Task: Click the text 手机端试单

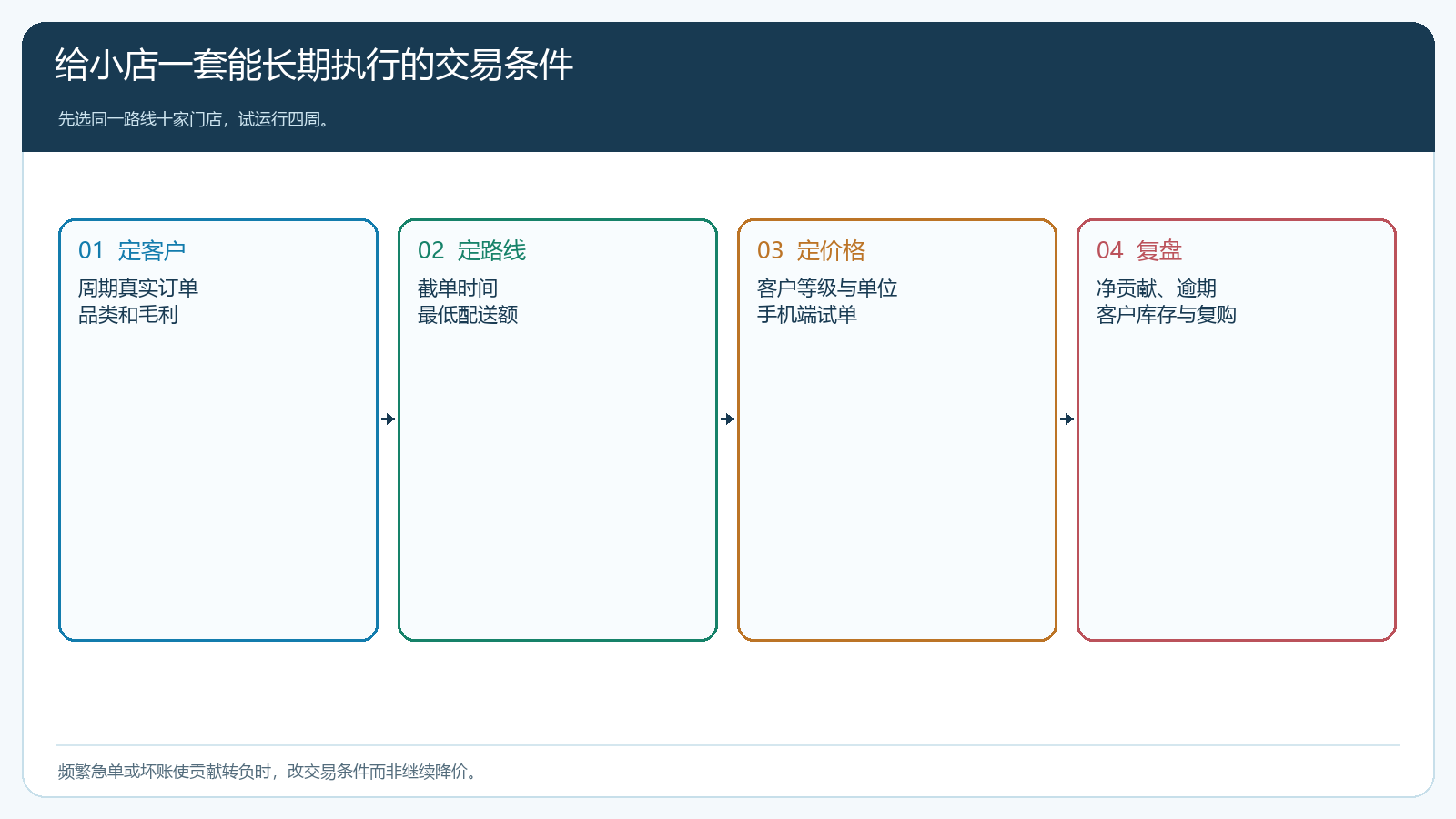Action: pos(807,315)
